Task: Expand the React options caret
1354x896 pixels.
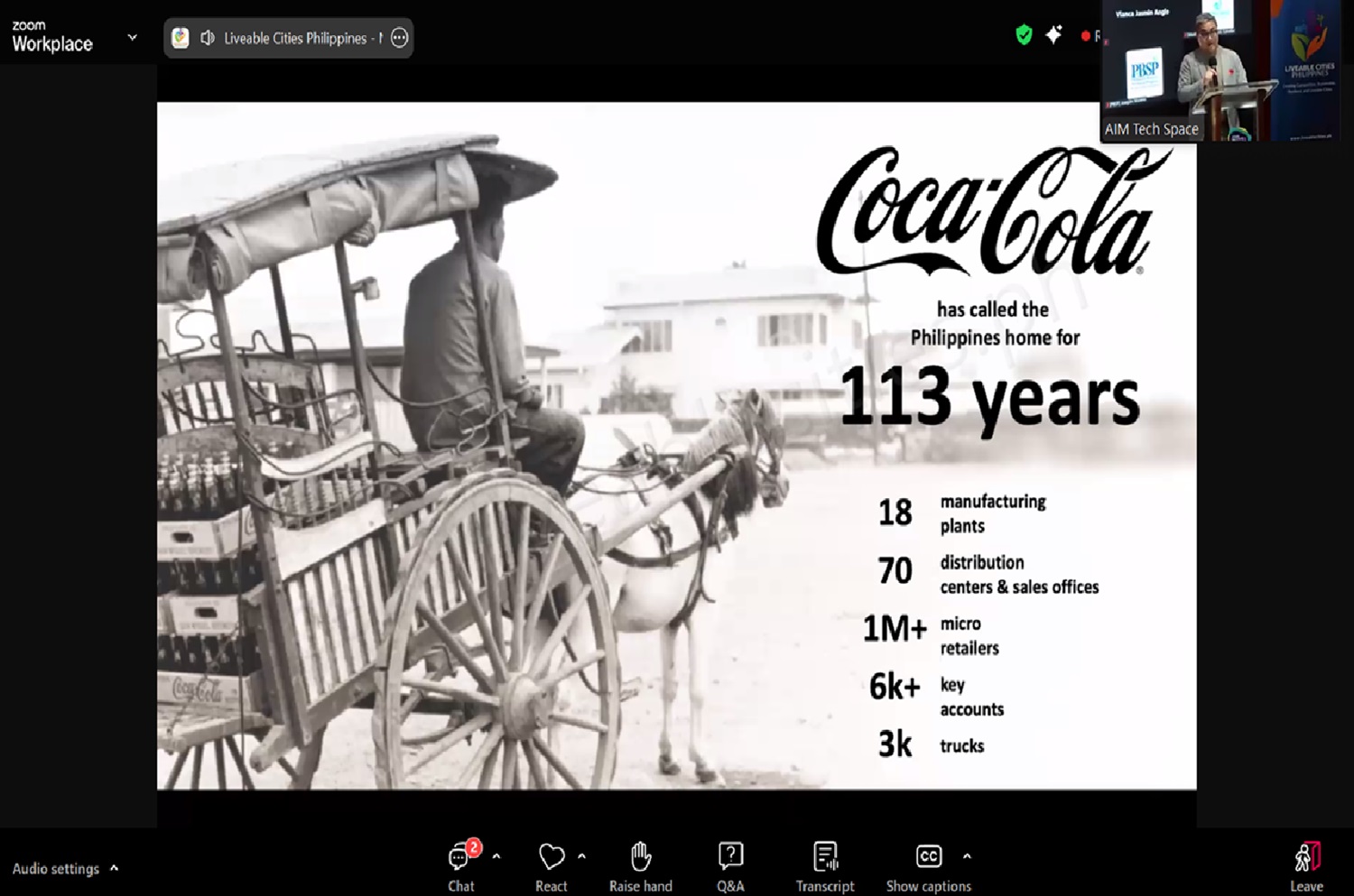Action: pos(581,856)
